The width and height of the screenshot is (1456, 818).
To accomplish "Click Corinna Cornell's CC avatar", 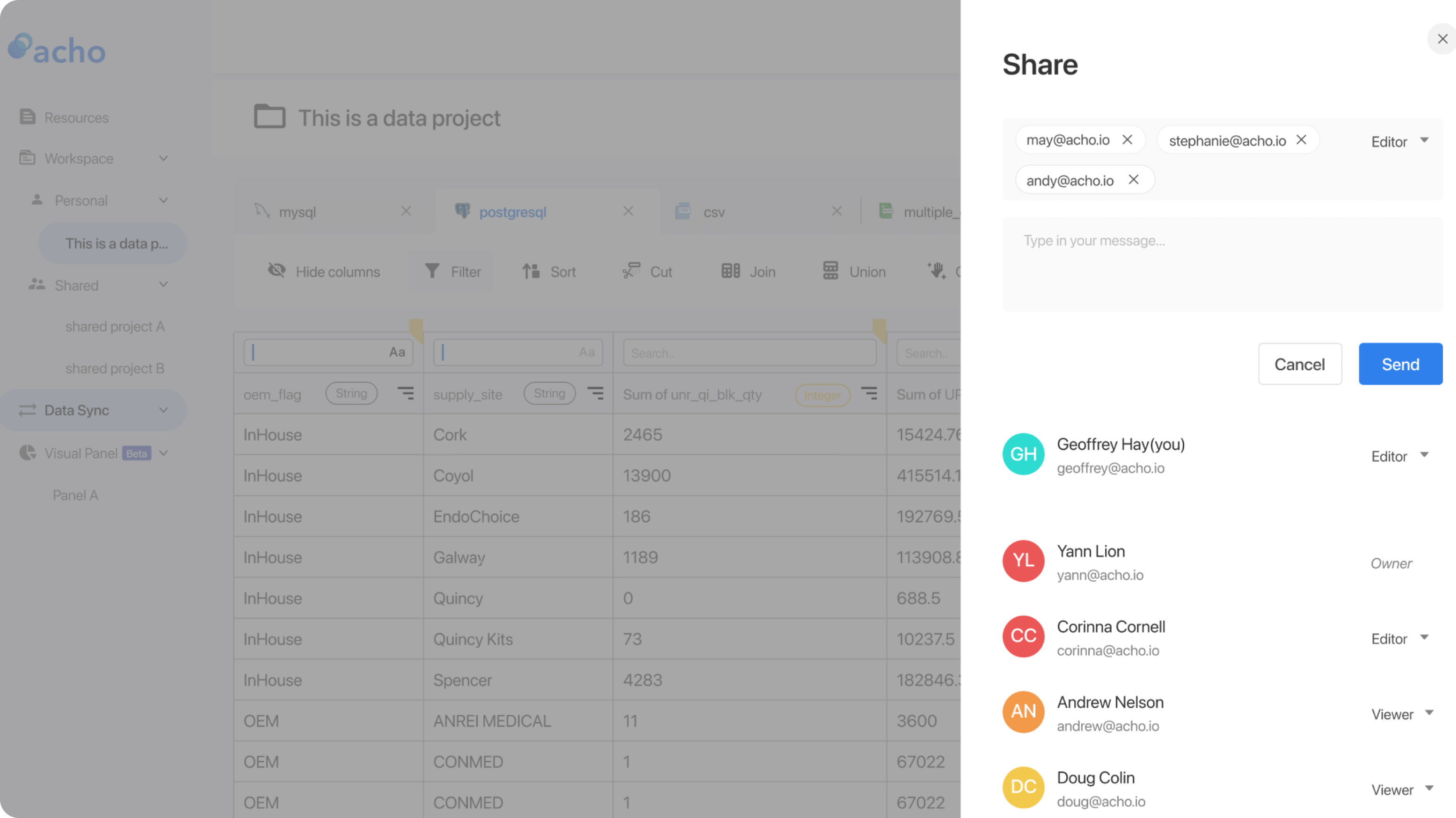I will tap(1023, 636).
